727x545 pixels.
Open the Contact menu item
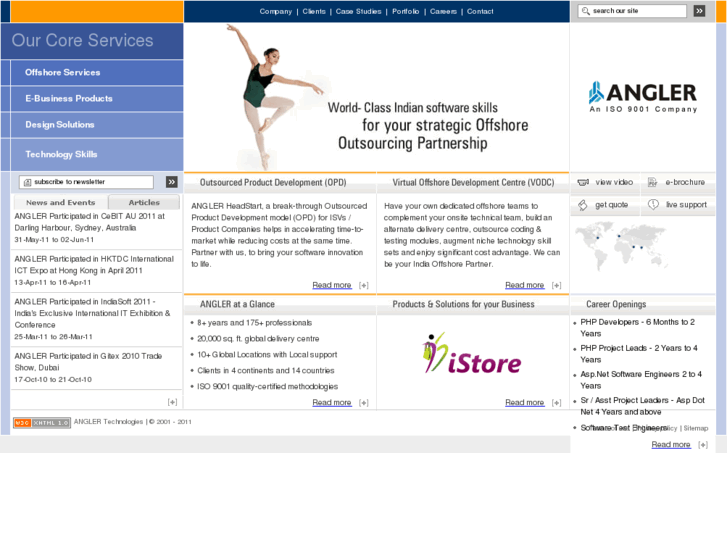pos(480,11)
